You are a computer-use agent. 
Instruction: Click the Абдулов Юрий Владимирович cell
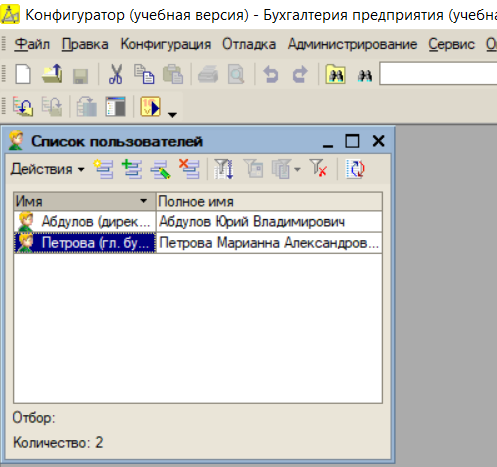point(269,221)
